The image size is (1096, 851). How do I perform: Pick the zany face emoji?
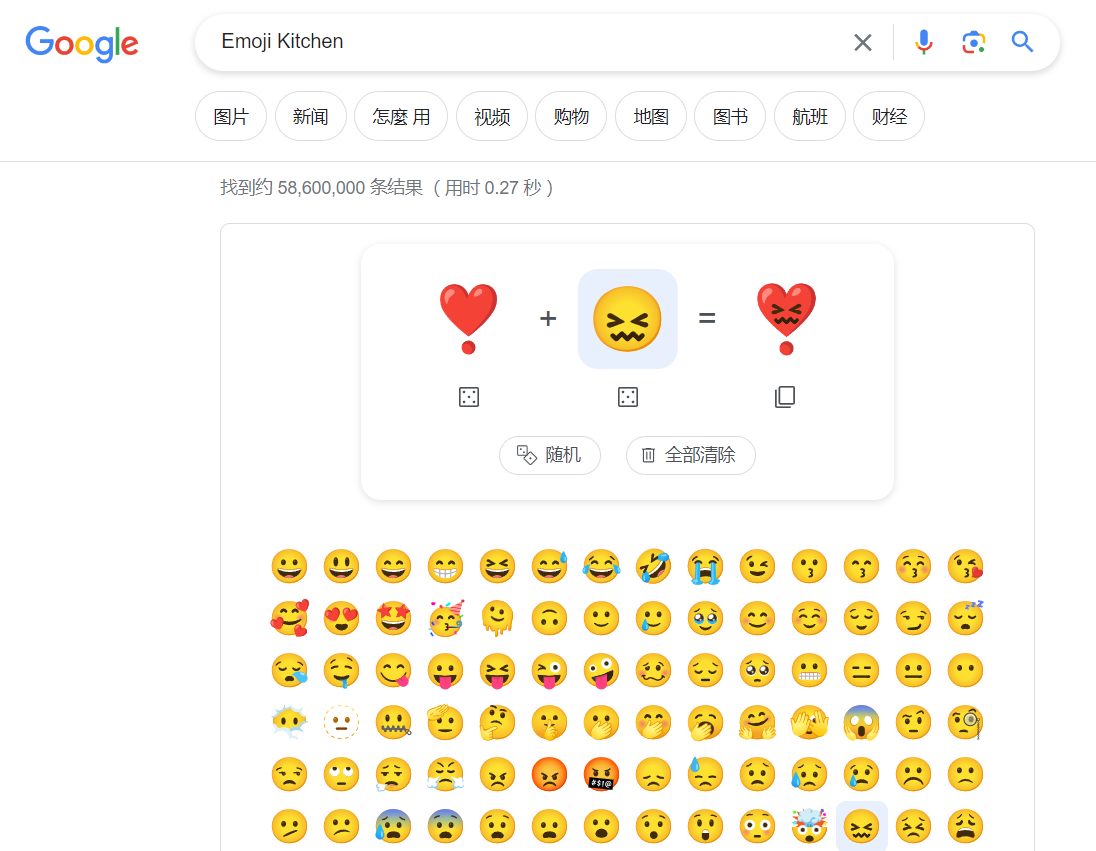click(601, 671)
